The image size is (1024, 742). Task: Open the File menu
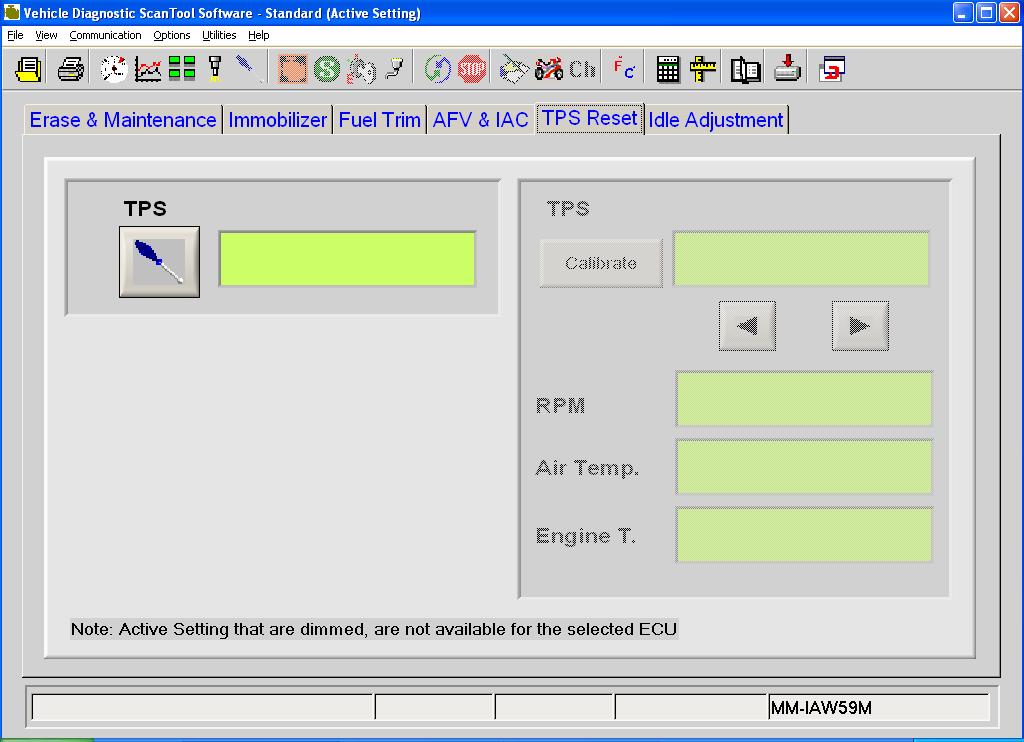click(x=15, y=35)
